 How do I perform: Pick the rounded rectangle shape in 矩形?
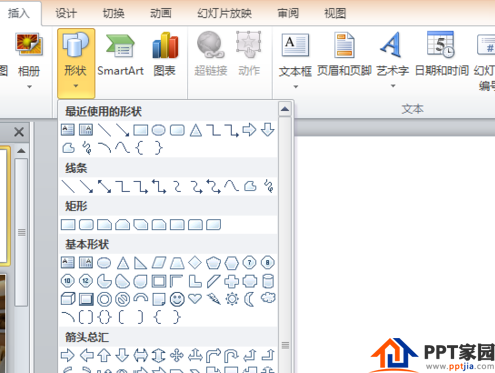[x=86, y=225]
